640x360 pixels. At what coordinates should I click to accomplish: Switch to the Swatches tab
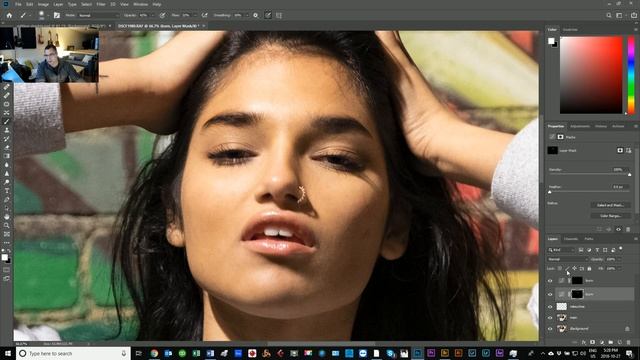pyautogui.click(x=570, y=30)
